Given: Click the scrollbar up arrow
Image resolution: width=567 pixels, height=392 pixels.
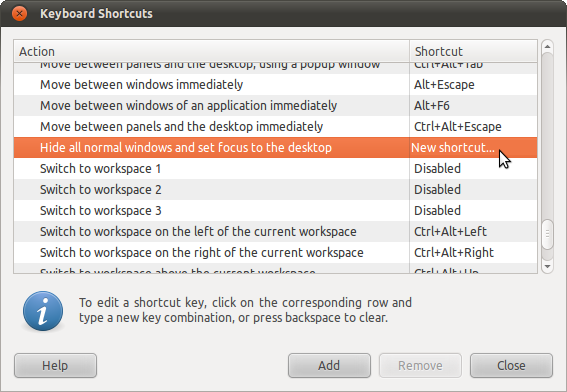Looking at the screenshot, I should [547, 47].
